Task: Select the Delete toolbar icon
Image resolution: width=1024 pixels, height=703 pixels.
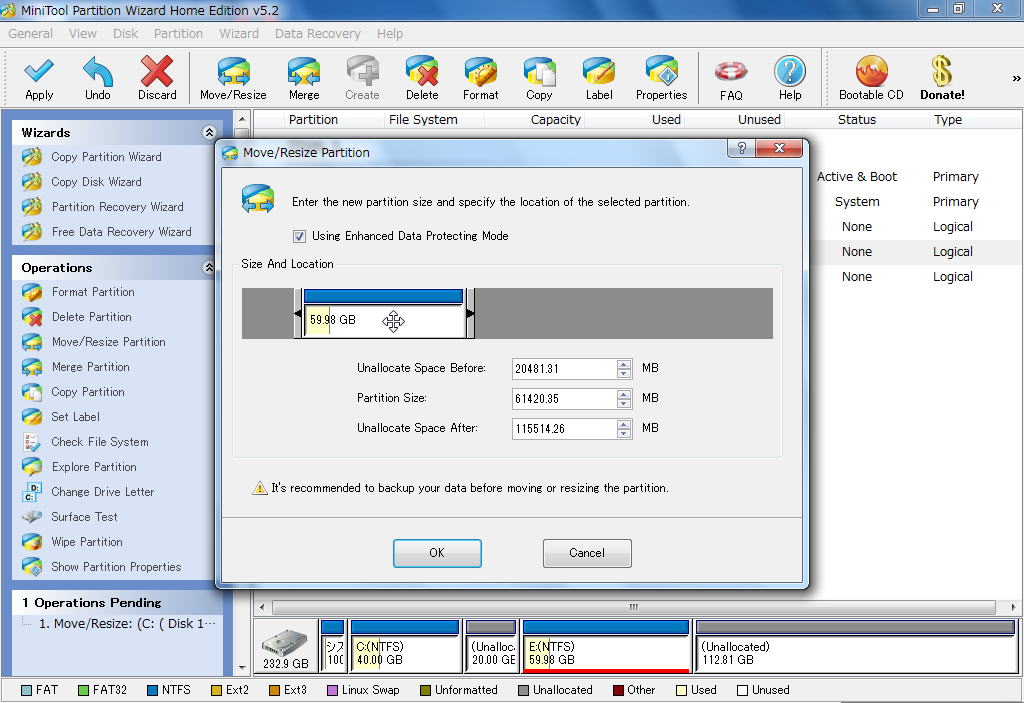Action: (422, 78)
